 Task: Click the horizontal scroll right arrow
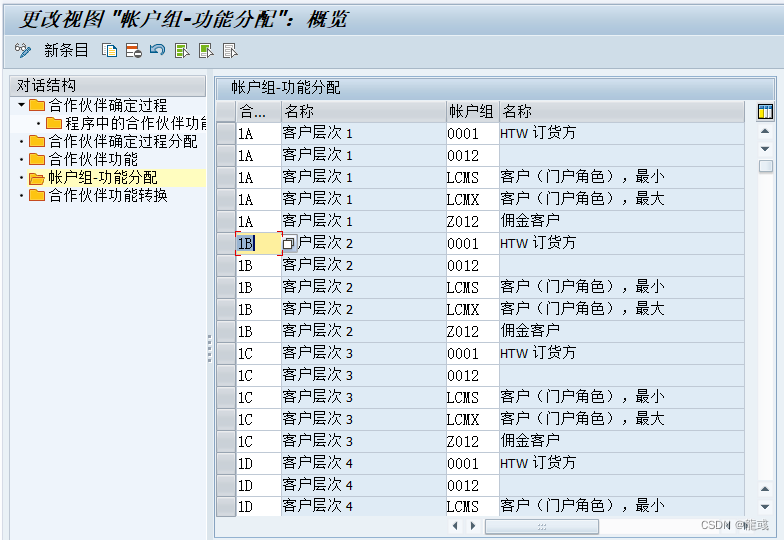click(x=472, y=526)
